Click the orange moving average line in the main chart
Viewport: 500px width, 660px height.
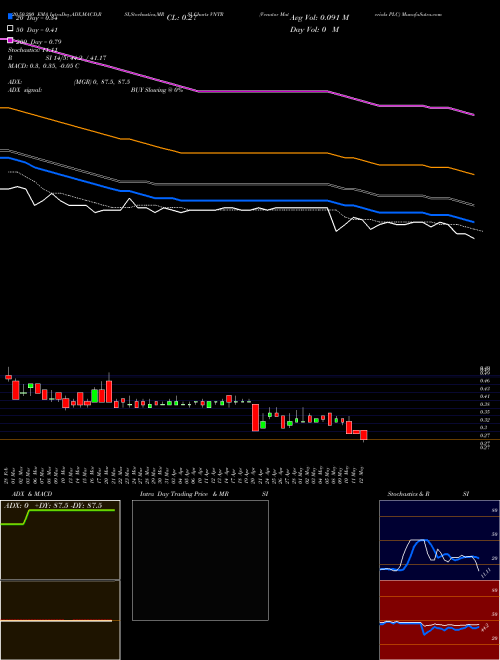pyautogui.click(x=236, y=153)
